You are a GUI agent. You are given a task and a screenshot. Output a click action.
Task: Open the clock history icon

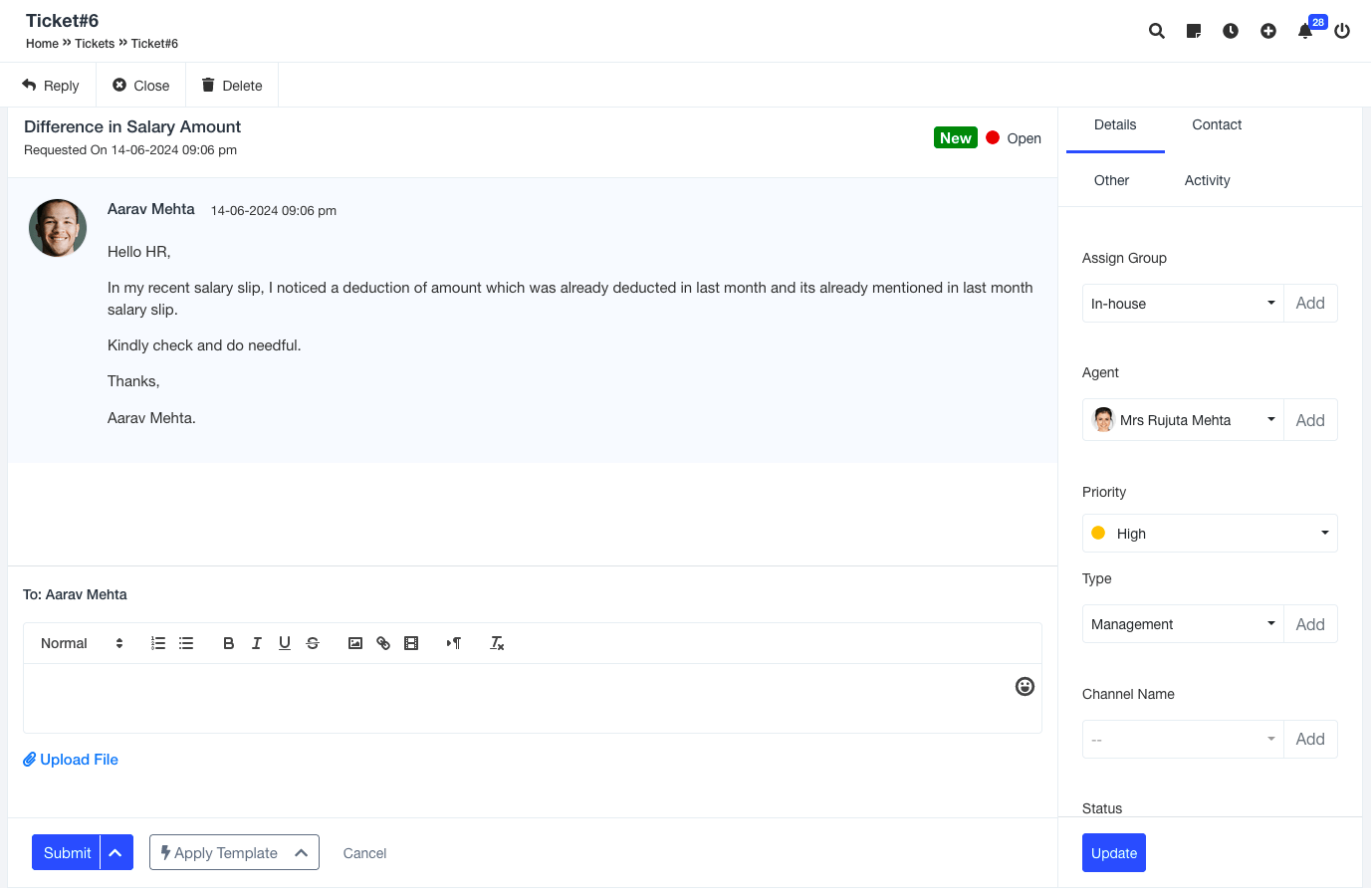point(1231,31)
